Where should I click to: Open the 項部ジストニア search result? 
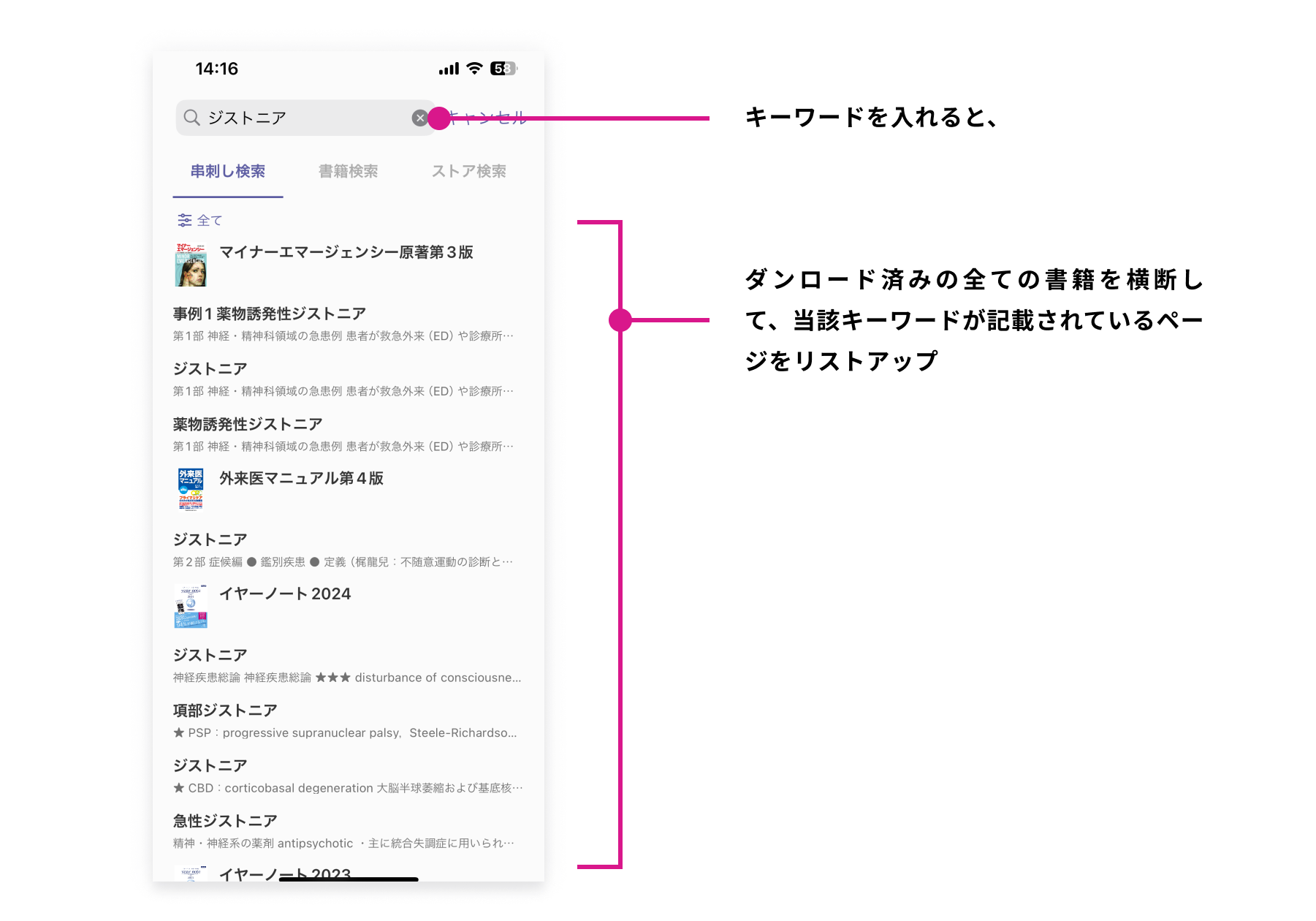click(225, 710)
